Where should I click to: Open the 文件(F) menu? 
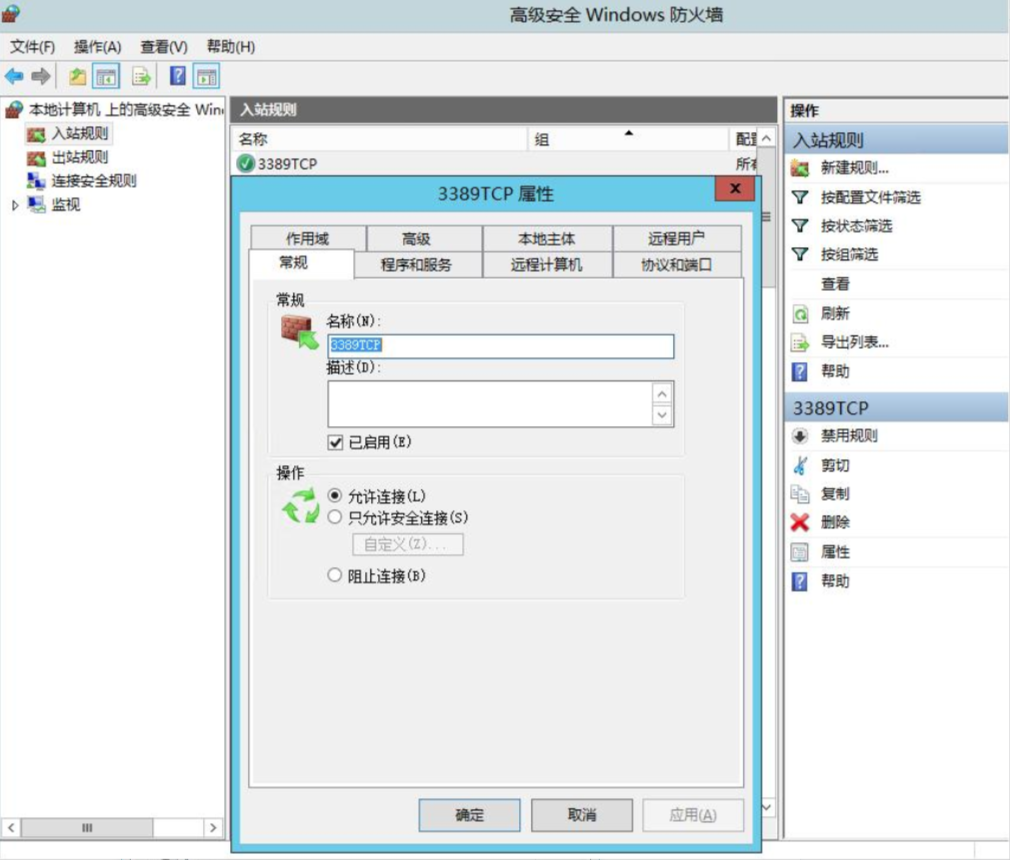click(x=32, y=47)
